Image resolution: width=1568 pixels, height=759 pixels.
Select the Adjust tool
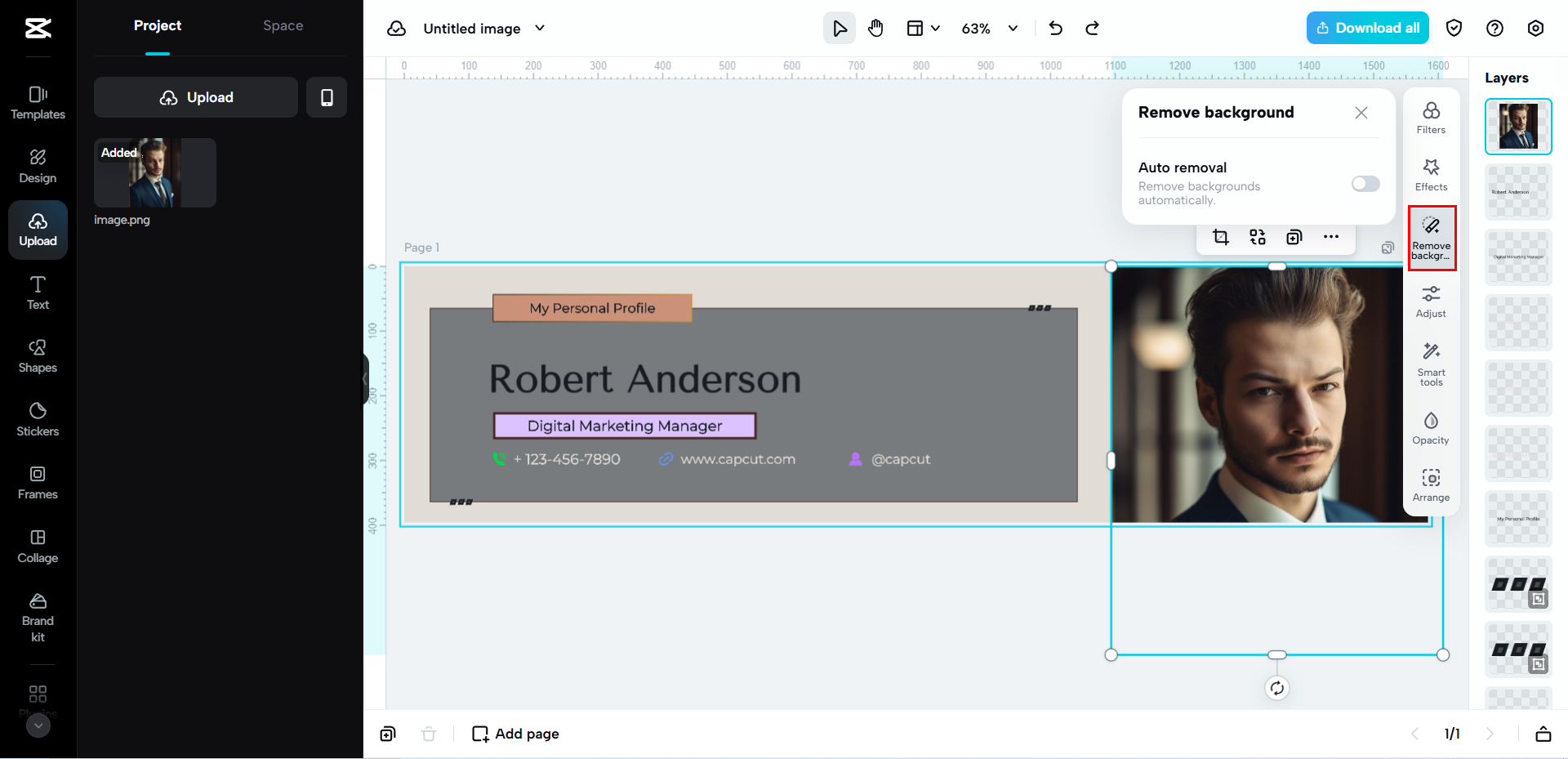click(1431, 301)
